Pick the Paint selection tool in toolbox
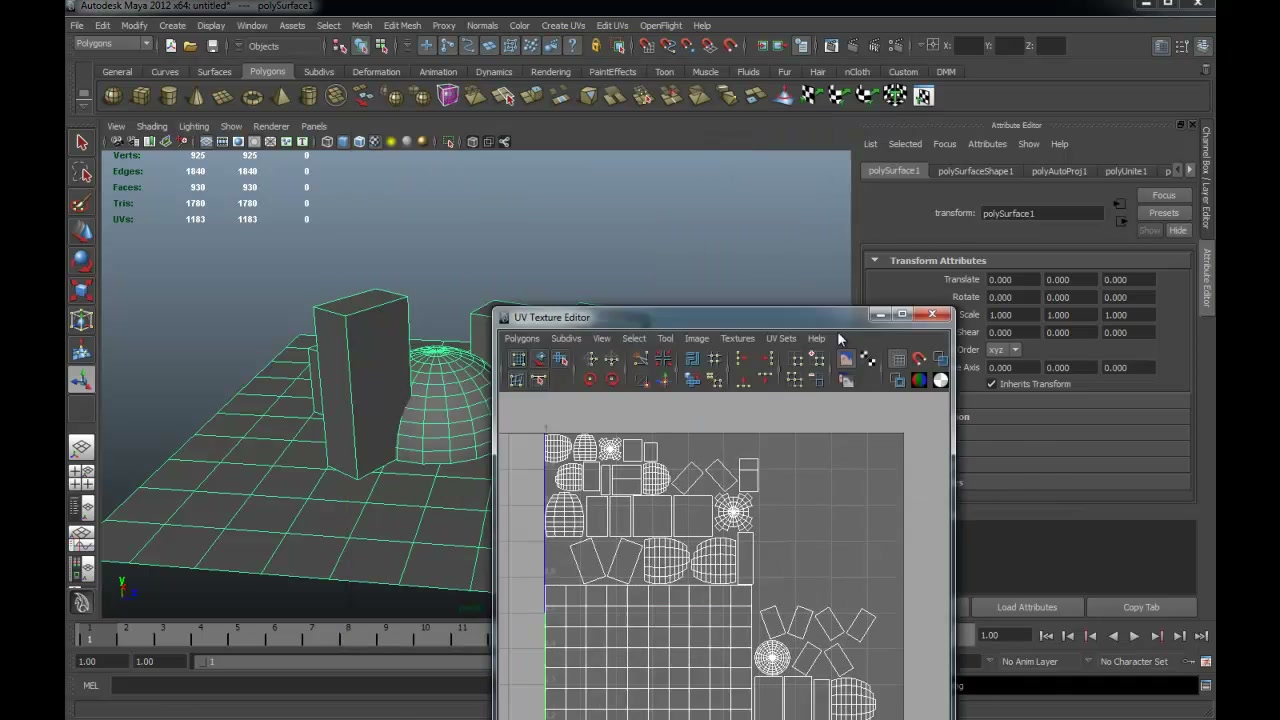Viewport: 1280px width, 720px height. pyautogui.click(x=82, y=203)
